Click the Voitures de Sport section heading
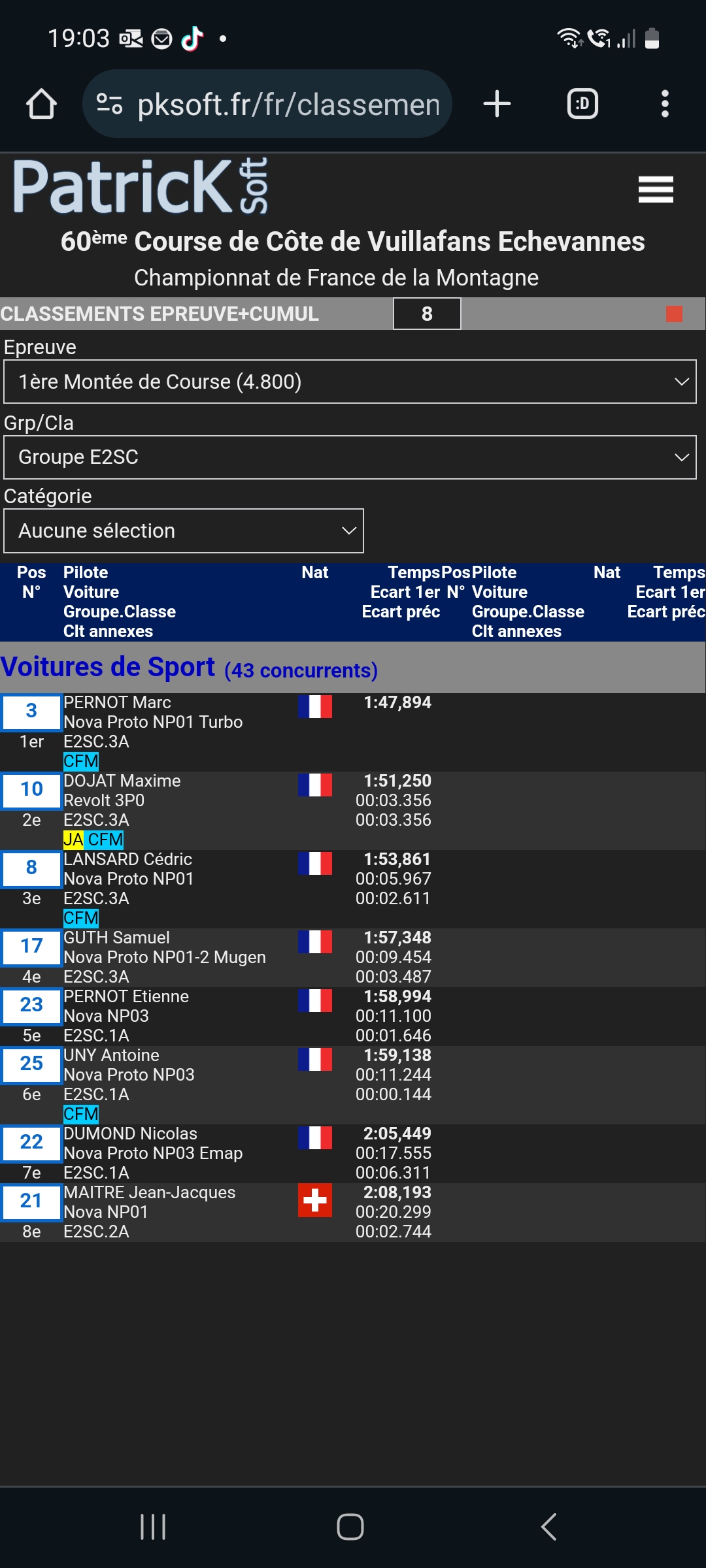The image size is (706, 1568). click(108, 667)
